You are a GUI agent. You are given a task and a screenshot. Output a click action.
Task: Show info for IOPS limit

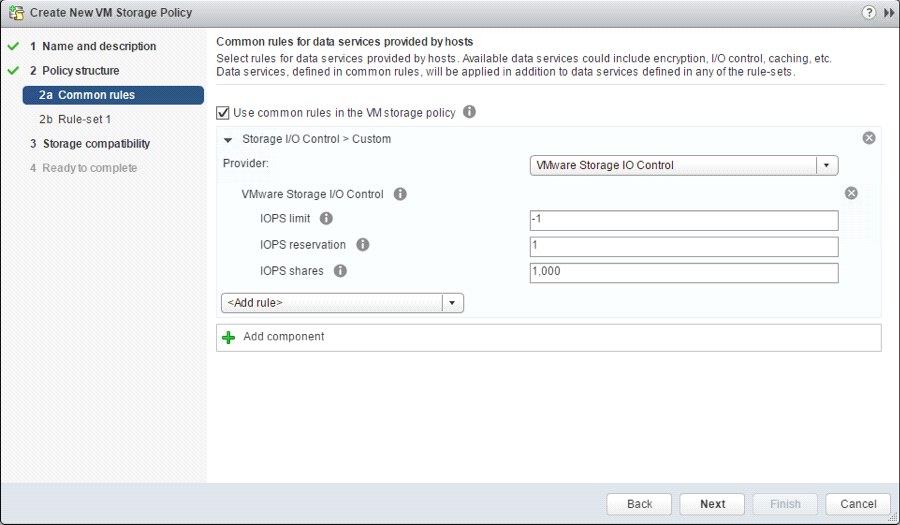(x=326, y=219)
